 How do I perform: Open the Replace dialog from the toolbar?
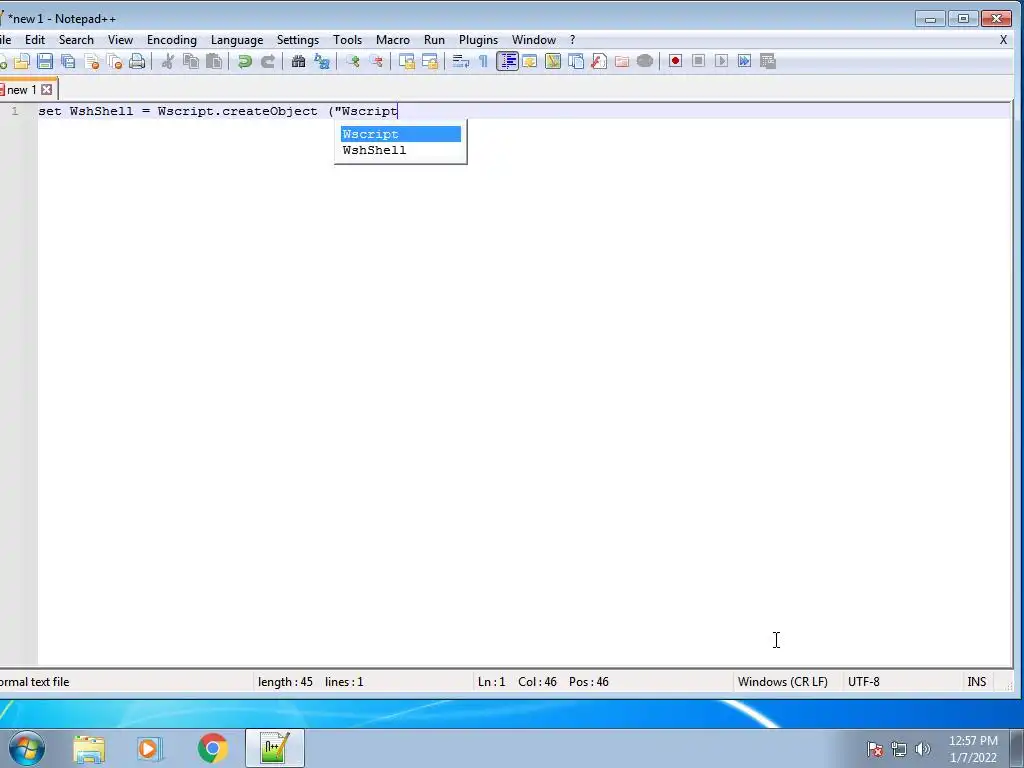[x=321, y=61]
